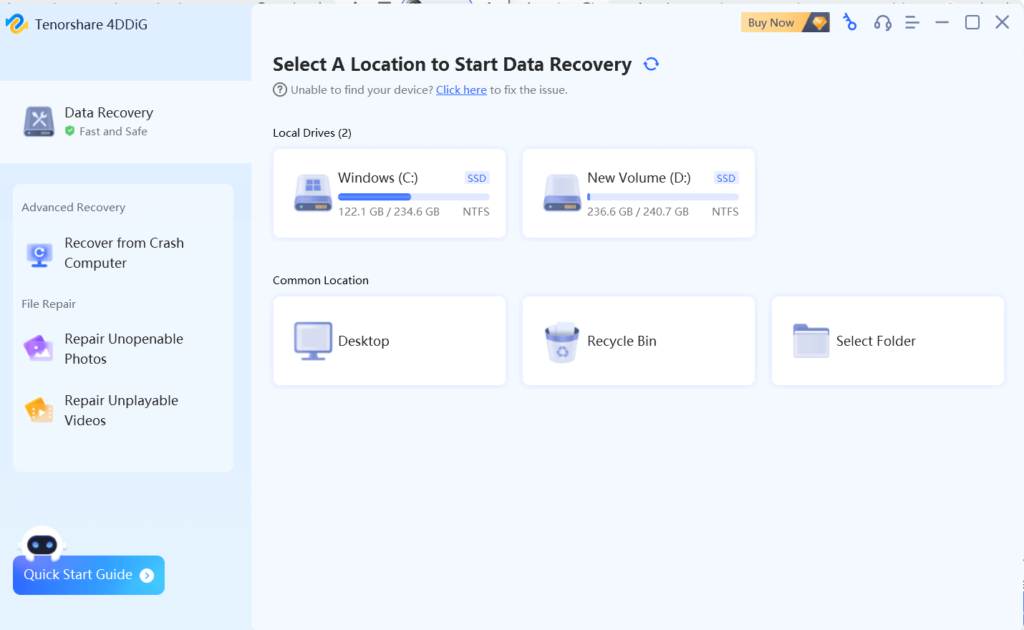Click the Tenorshare 4DDiG logo
This screenshot has height=630, width=1024.
(x=17, y=24)
